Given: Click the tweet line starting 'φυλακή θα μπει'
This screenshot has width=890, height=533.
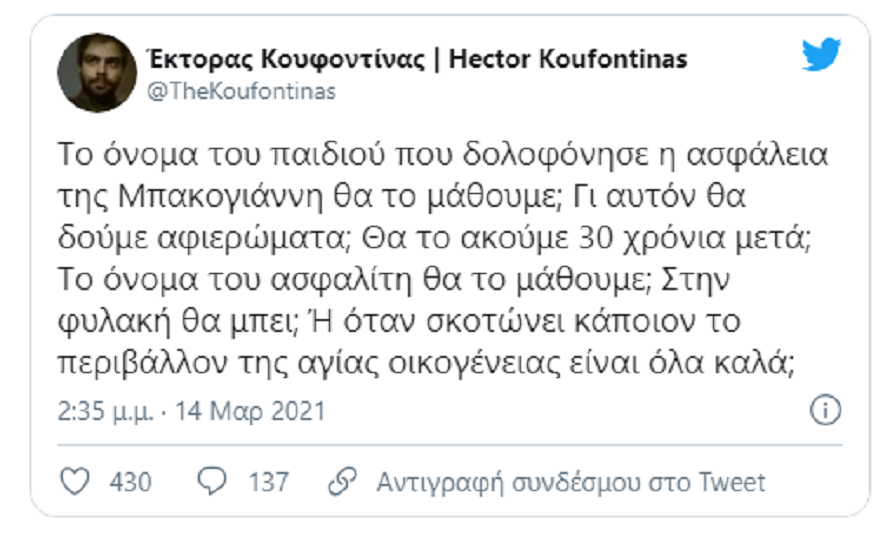Looking at the screenshot, I should coord(178,322).
